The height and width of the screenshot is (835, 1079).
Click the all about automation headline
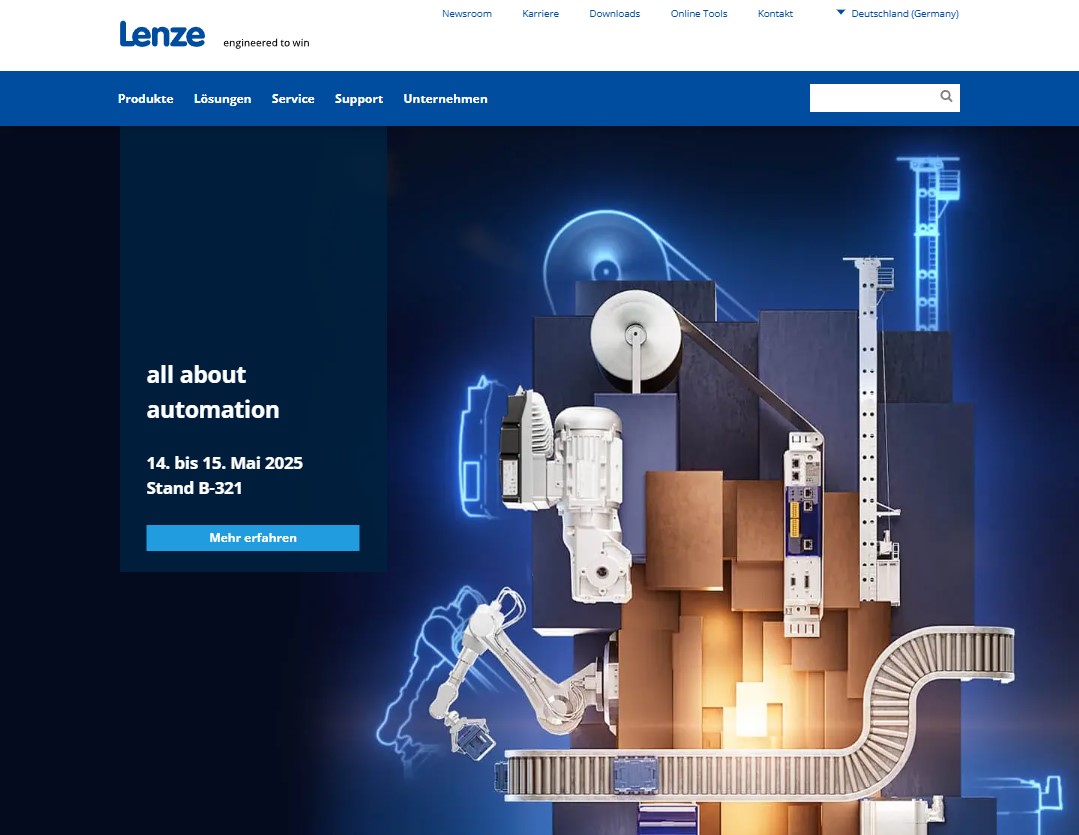point(212,392)
